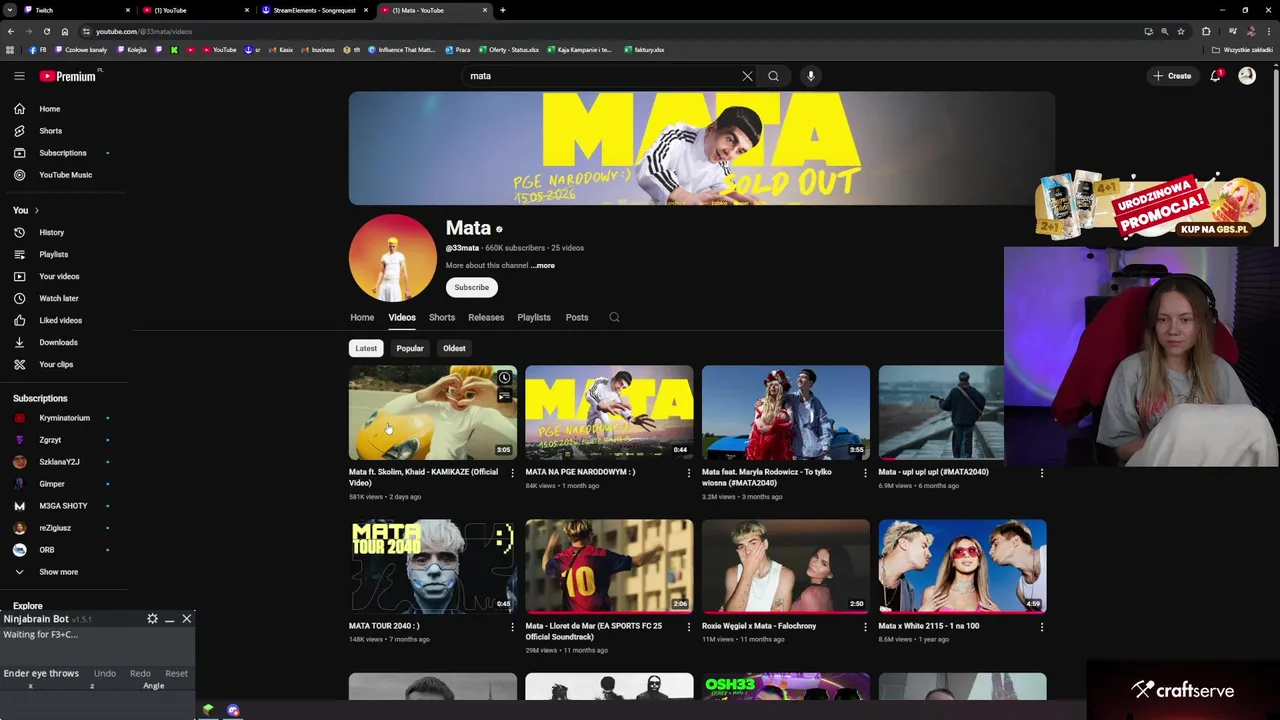The image size is (1280, 720).
Task: Expand channel description with ...more
Action: (543, 265)
